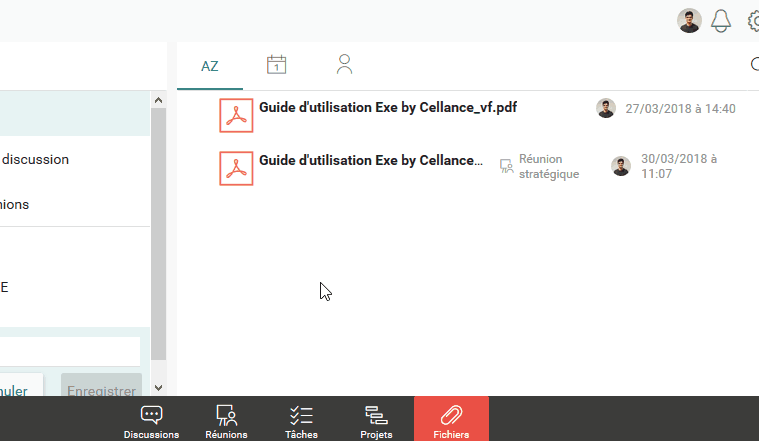Click the search magnifier icon
The image size is (759, 441).
click(754, 66)
